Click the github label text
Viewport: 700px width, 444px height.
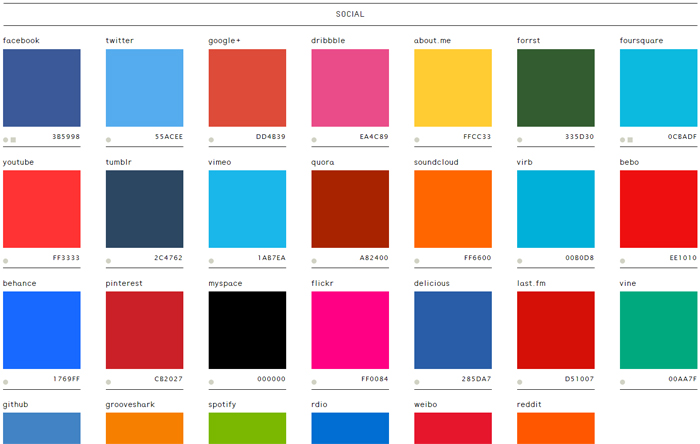point(16,405)
